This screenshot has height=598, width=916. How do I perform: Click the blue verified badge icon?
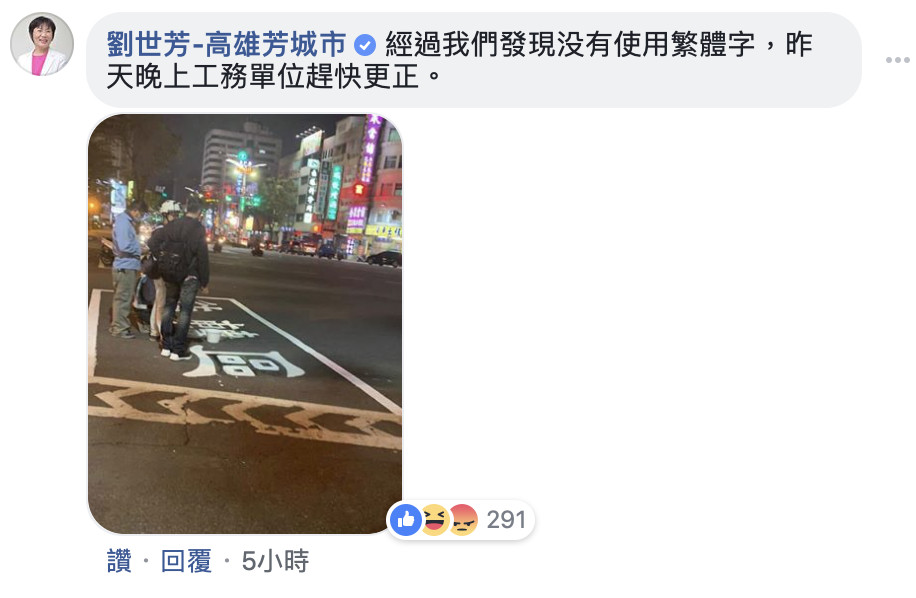click(365, 45)
